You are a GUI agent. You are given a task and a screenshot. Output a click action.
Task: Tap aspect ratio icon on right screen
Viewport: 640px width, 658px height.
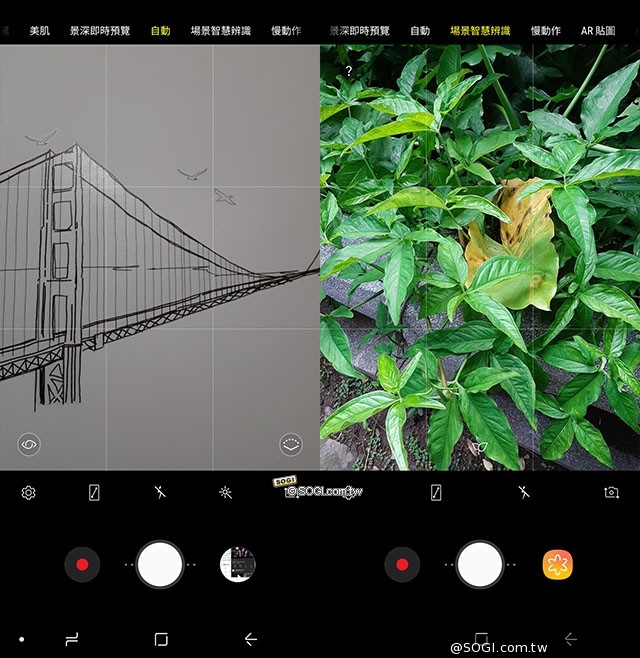click(x=436, y=492)
